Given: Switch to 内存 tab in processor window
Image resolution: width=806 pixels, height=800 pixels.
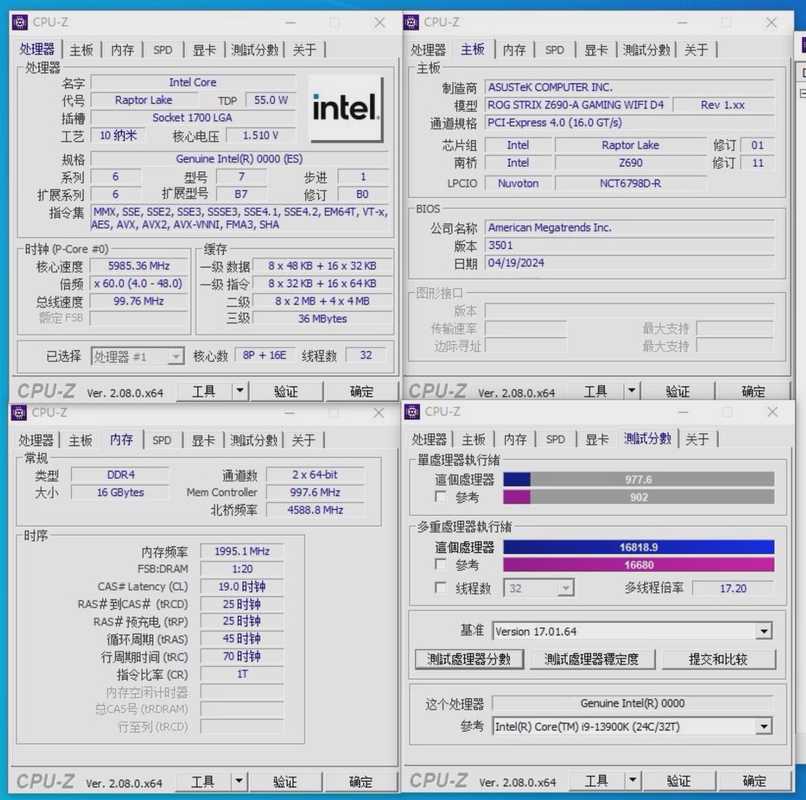Looking at the screenshot, I should click(122, 50).
